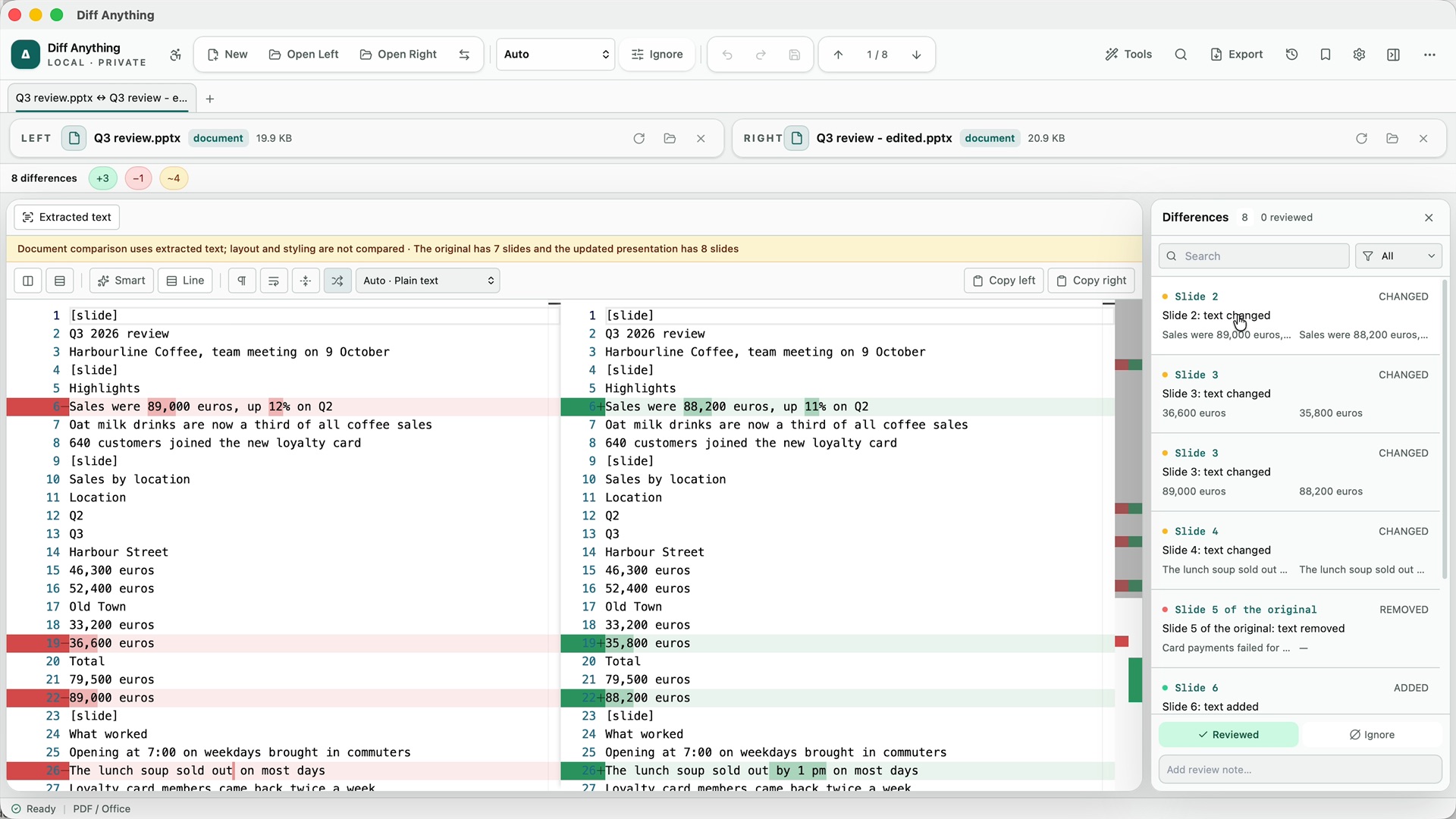Open the Auto · Plain text dropdown

click(428, 281)
